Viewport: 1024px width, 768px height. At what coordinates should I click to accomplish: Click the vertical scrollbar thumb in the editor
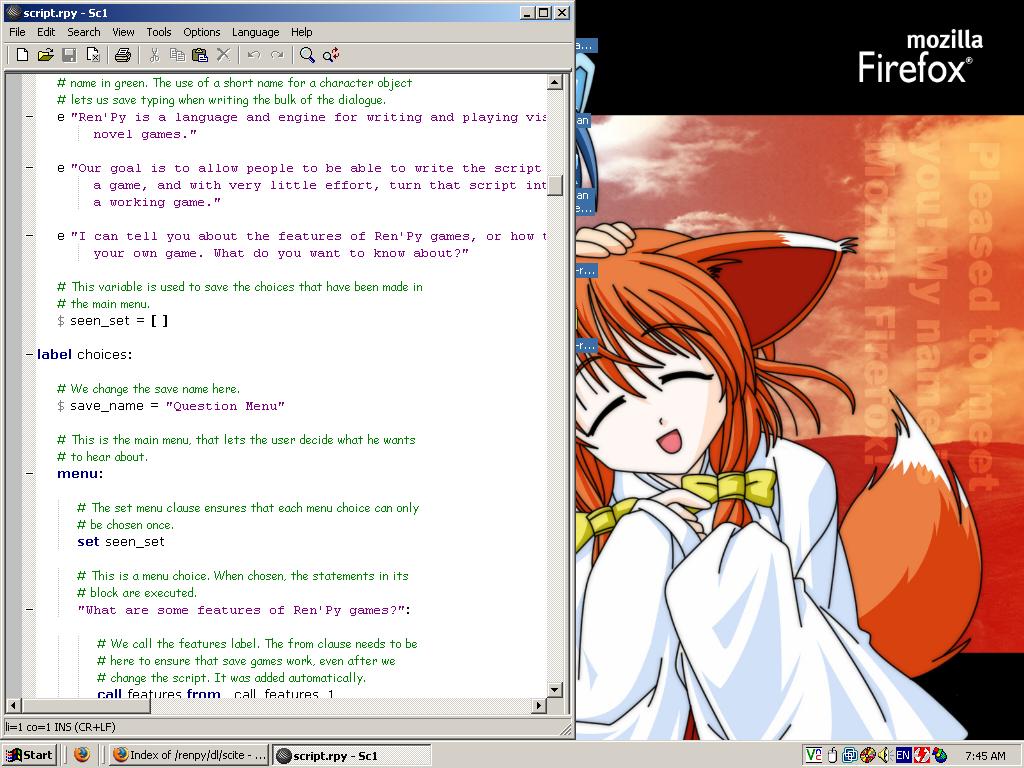click(x=554, y=185)
